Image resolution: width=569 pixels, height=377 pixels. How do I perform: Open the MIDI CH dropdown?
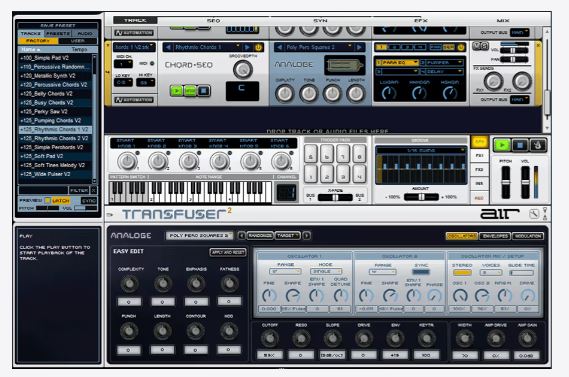(123, 64)
